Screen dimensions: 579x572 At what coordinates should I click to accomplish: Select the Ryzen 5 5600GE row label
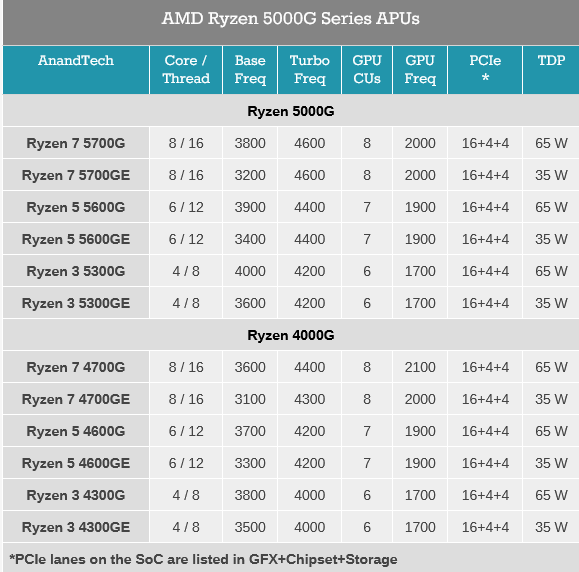pos(76,239)
